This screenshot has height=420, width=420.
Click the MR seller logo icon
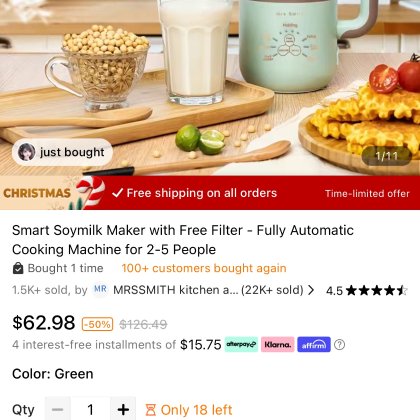pyautogui.click(x=100, y=289)
